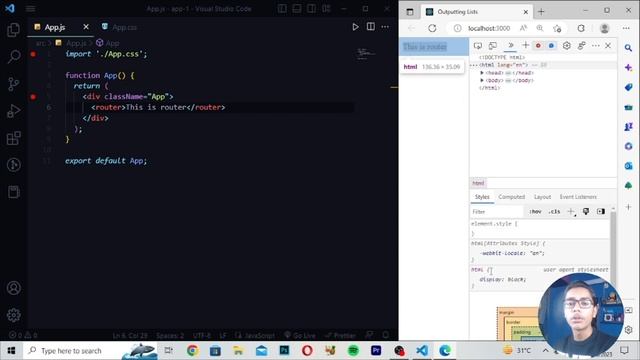Remove the breakpoint on the div className line
The height and width of the screenshot is (360, 640).
click(x=33, y=97)
